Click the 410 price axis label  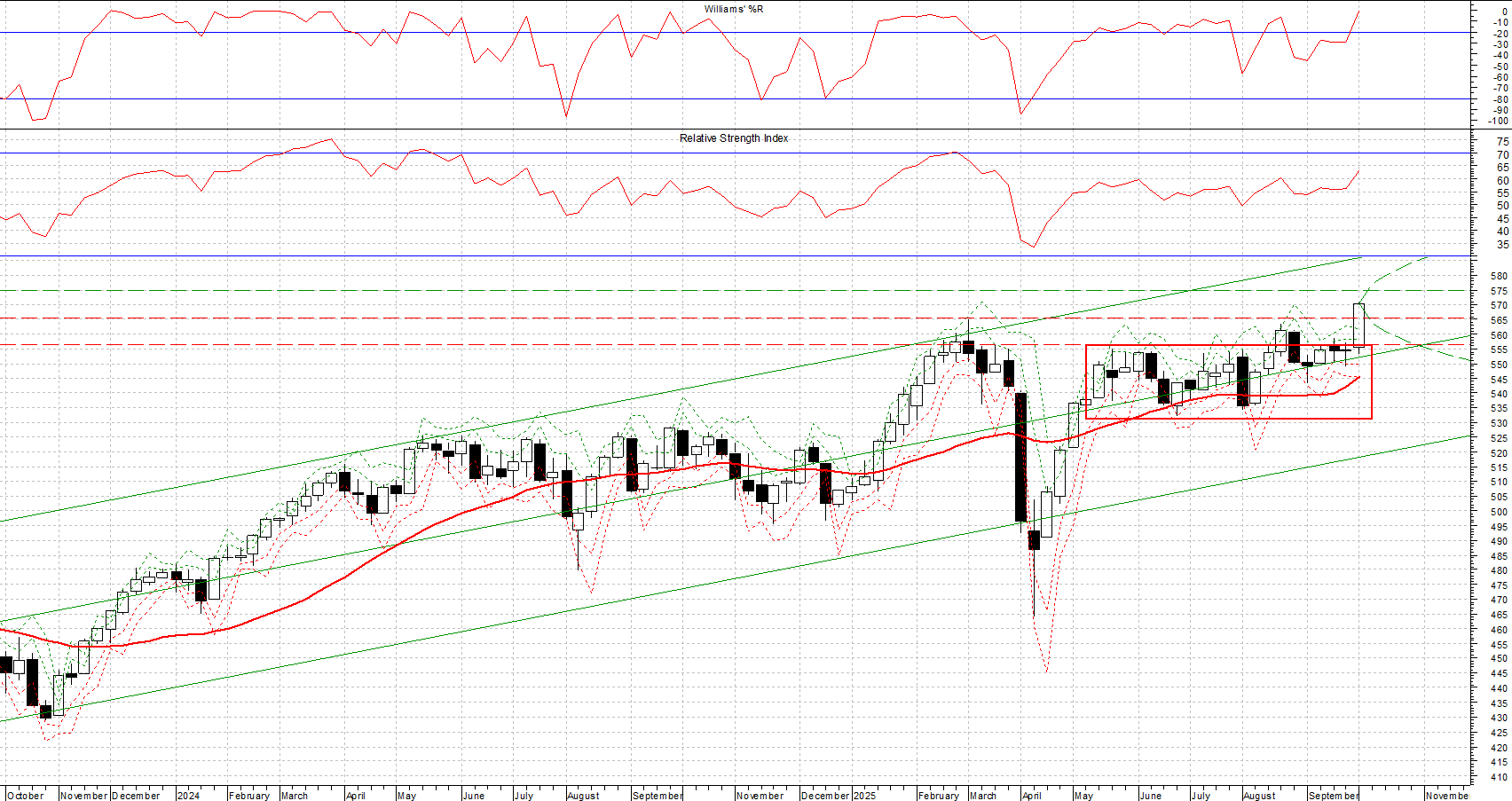click(x=1499, y=777)
